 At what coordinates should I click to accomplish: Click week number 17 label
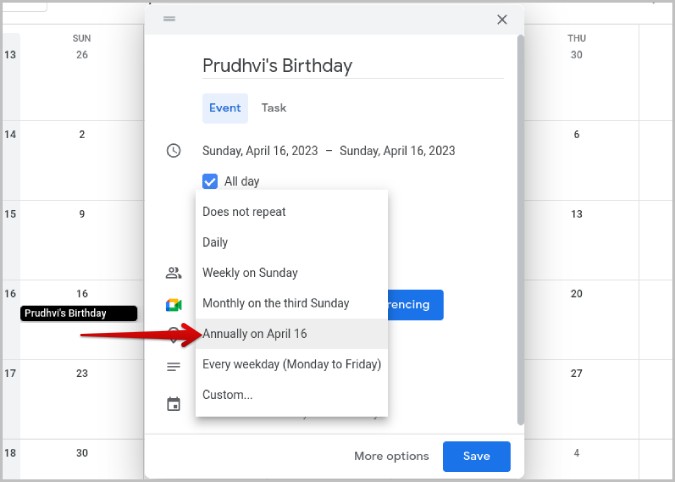click(10, 373)
